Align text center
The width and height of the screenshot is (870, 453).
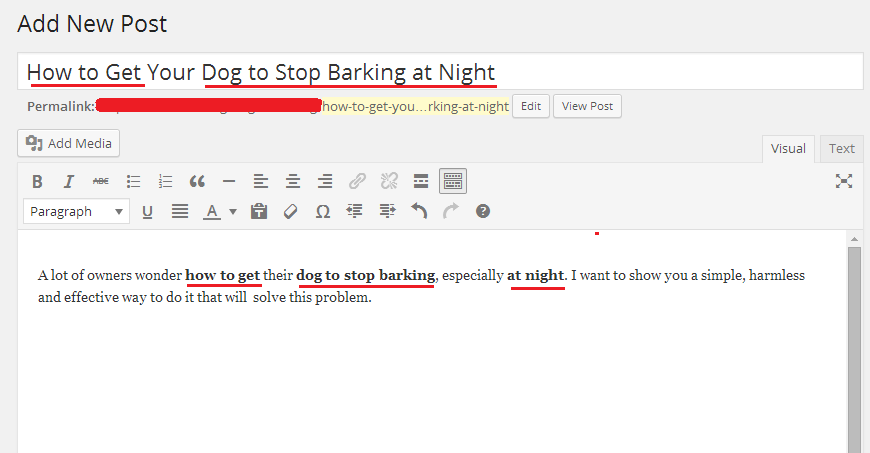click(x=293, y=182)
